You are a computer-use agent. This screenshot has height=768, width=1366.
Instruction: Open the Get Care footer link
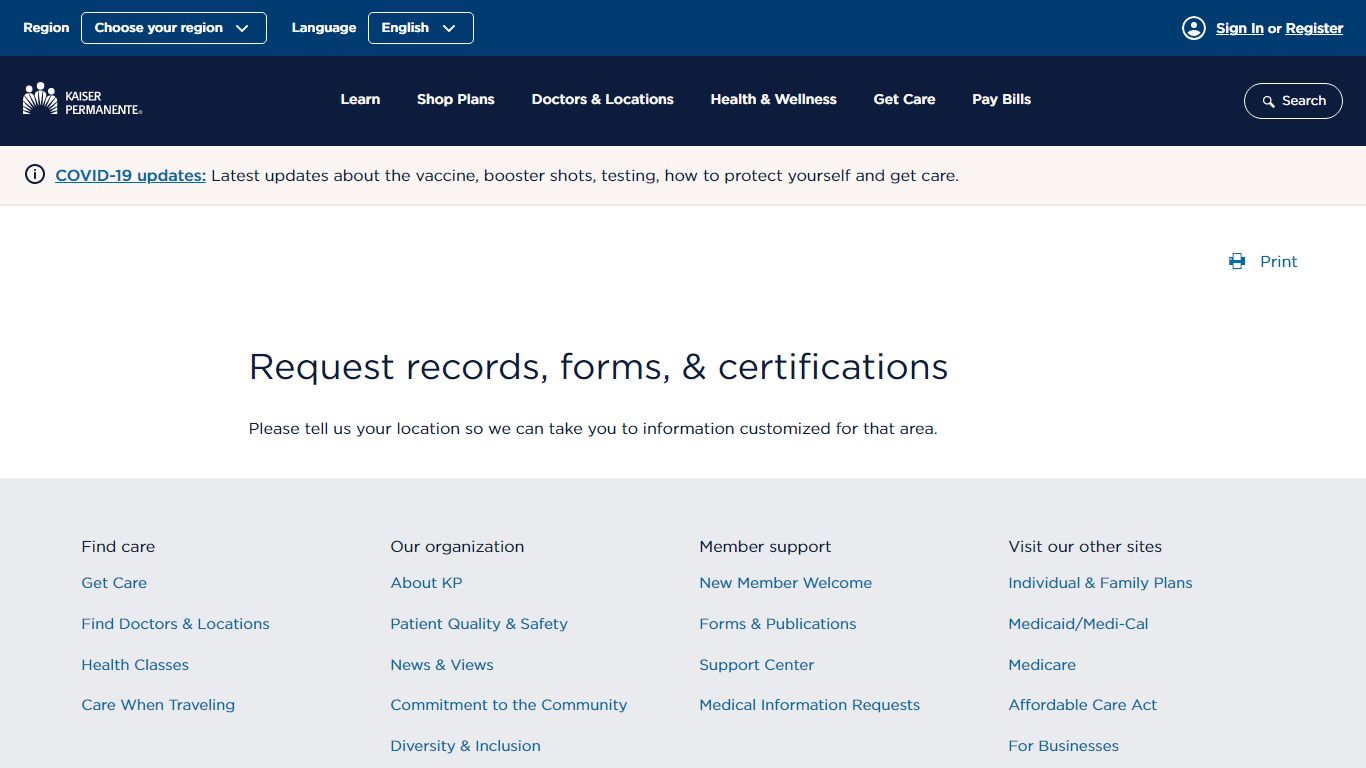tap(114, 583)
